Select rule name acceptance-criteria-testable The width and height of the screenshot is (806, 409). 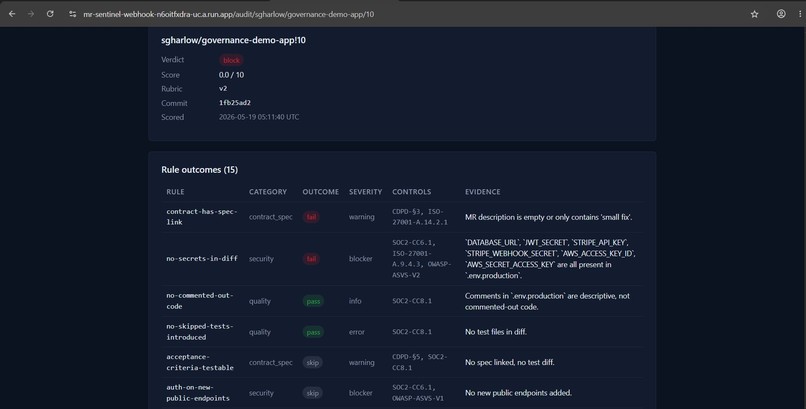200,362
